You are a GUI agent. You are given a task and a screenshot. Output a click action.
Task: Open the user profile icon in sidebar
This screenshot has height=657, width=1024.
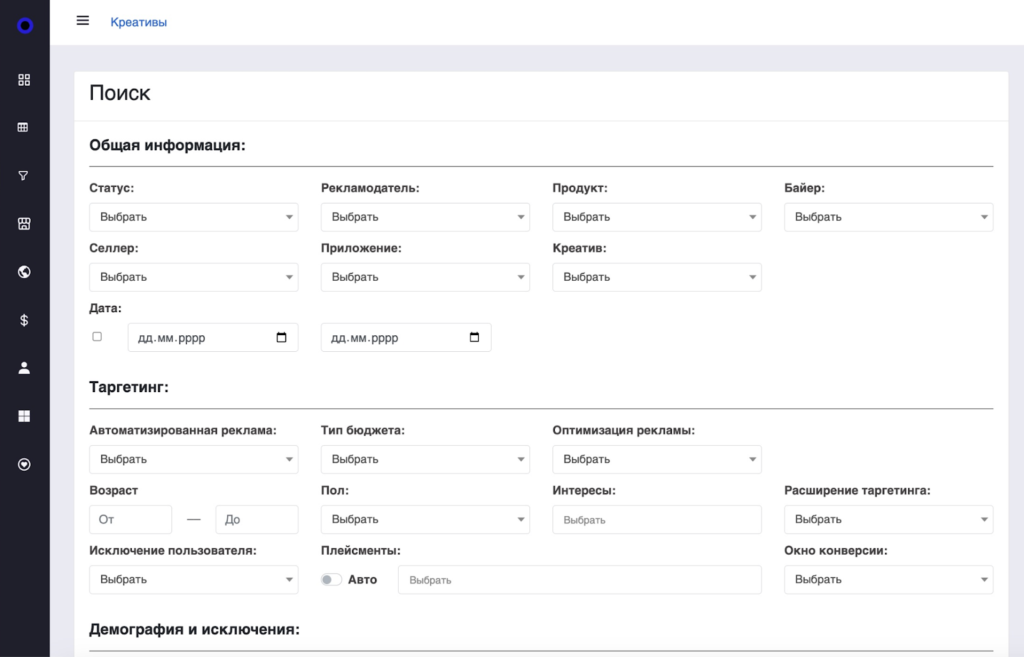(x=24, y=368)
